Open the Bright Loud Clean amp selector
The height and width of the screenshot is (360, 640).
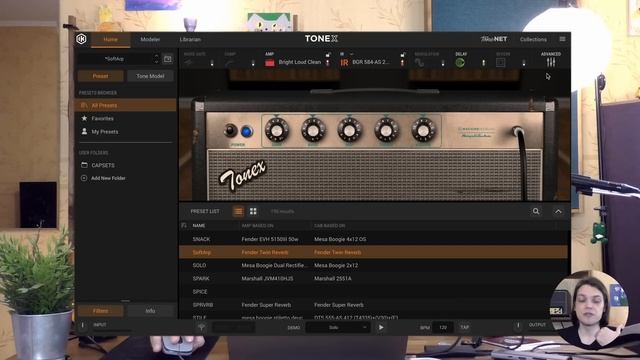click(x=300, y=62)
